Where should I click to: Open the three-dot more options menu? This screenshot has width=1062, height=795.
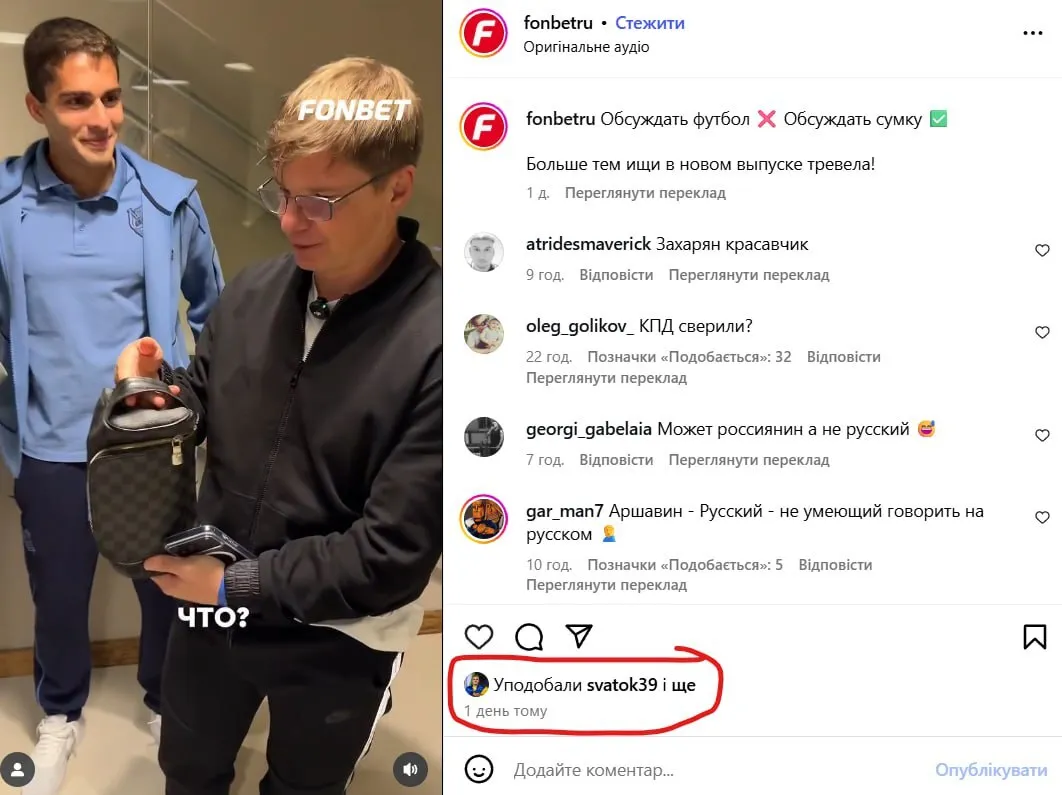[x=1033, y=33]
